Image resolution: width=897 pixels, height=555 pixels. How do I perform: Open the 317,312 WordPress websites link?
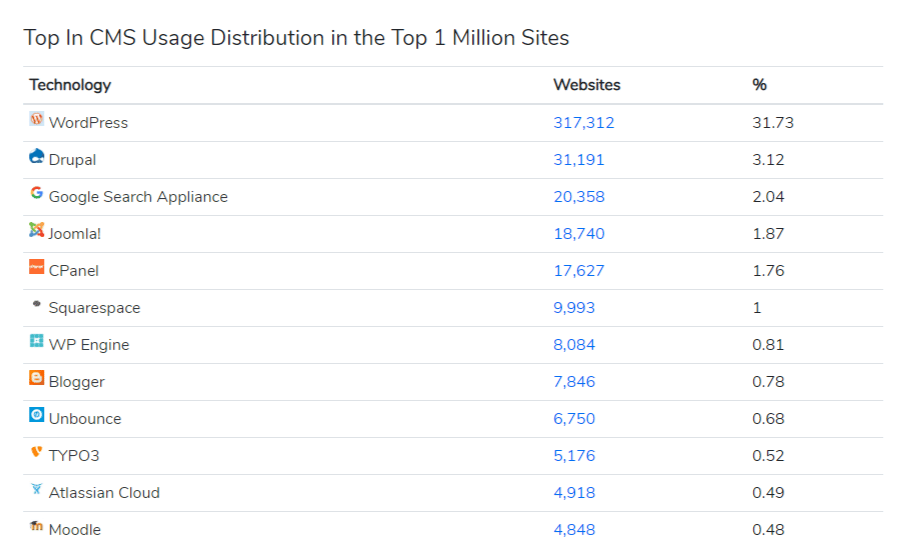coord(584,122)
